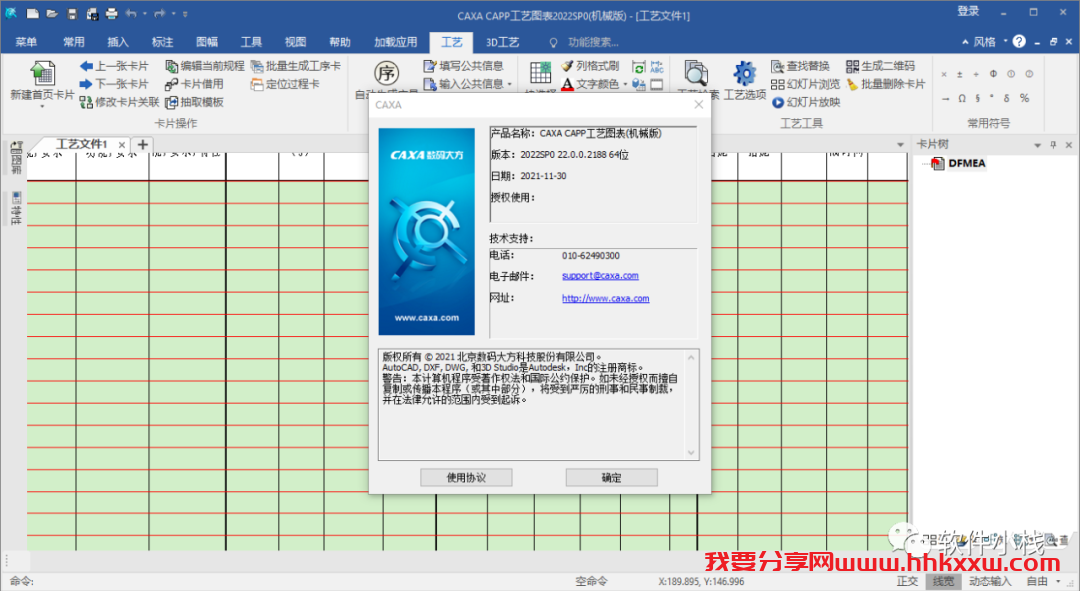Click 编辑当前规程 in the ribbon
This screenshot has height=591, width=1080.
[205, 66]
